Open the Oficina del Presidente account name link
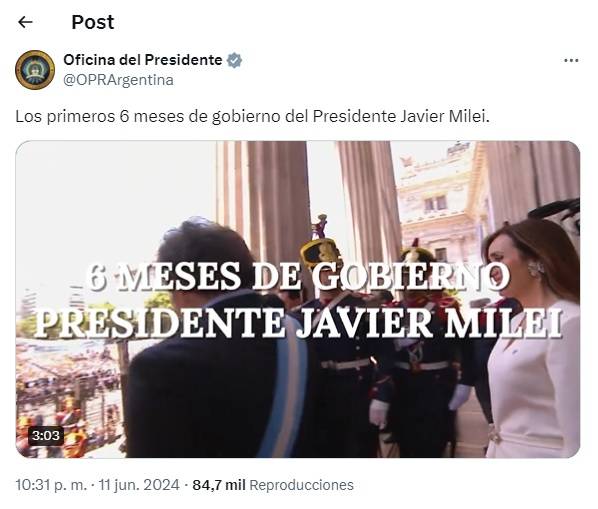 143,60
